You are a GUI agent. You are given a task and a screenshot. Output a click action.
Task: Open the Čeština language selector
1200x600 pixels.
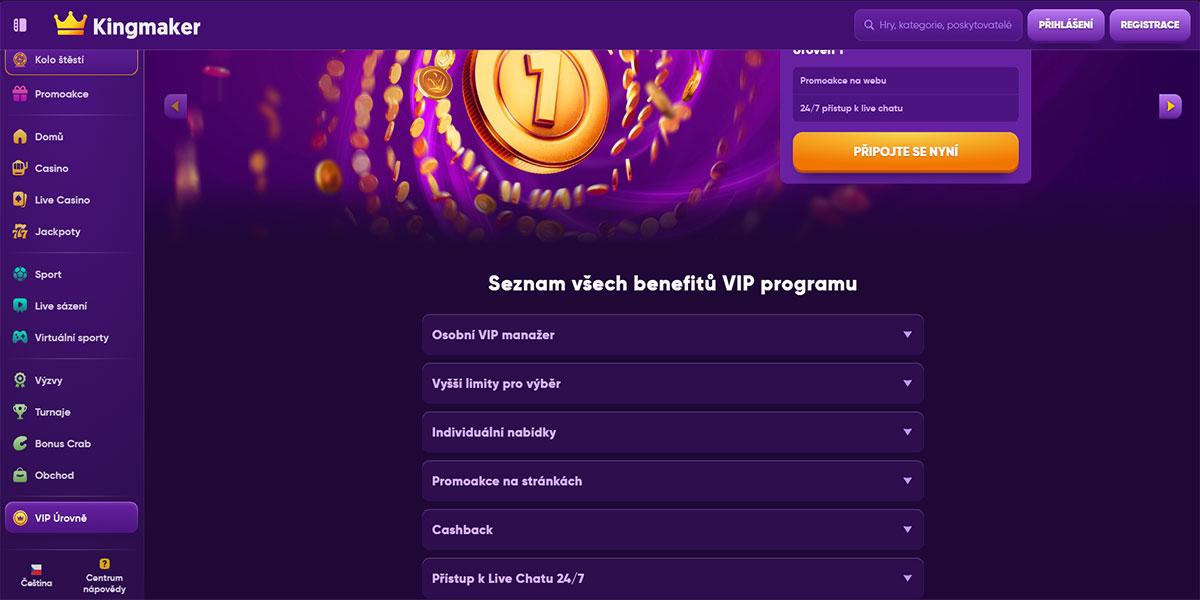coord(36,575)
